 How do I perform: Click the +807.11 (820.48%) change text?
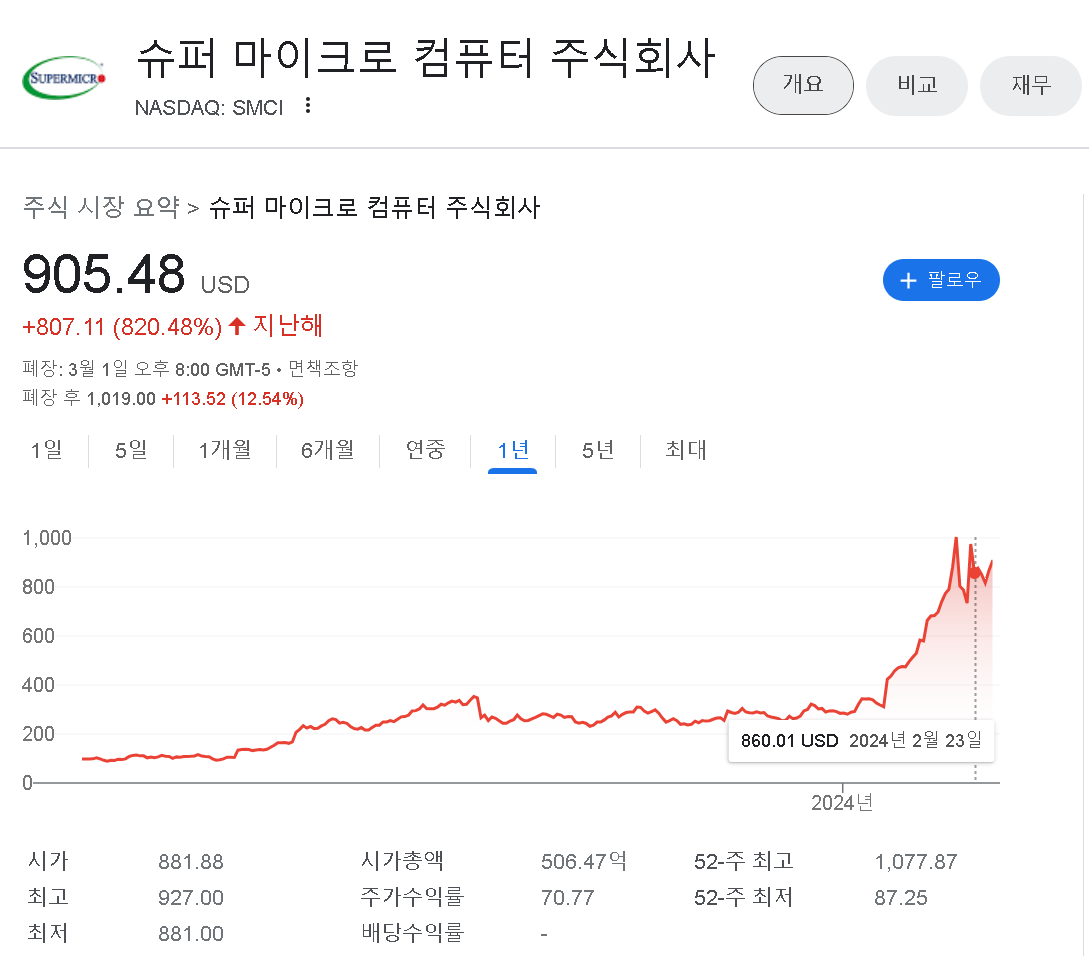pos(122,327)
